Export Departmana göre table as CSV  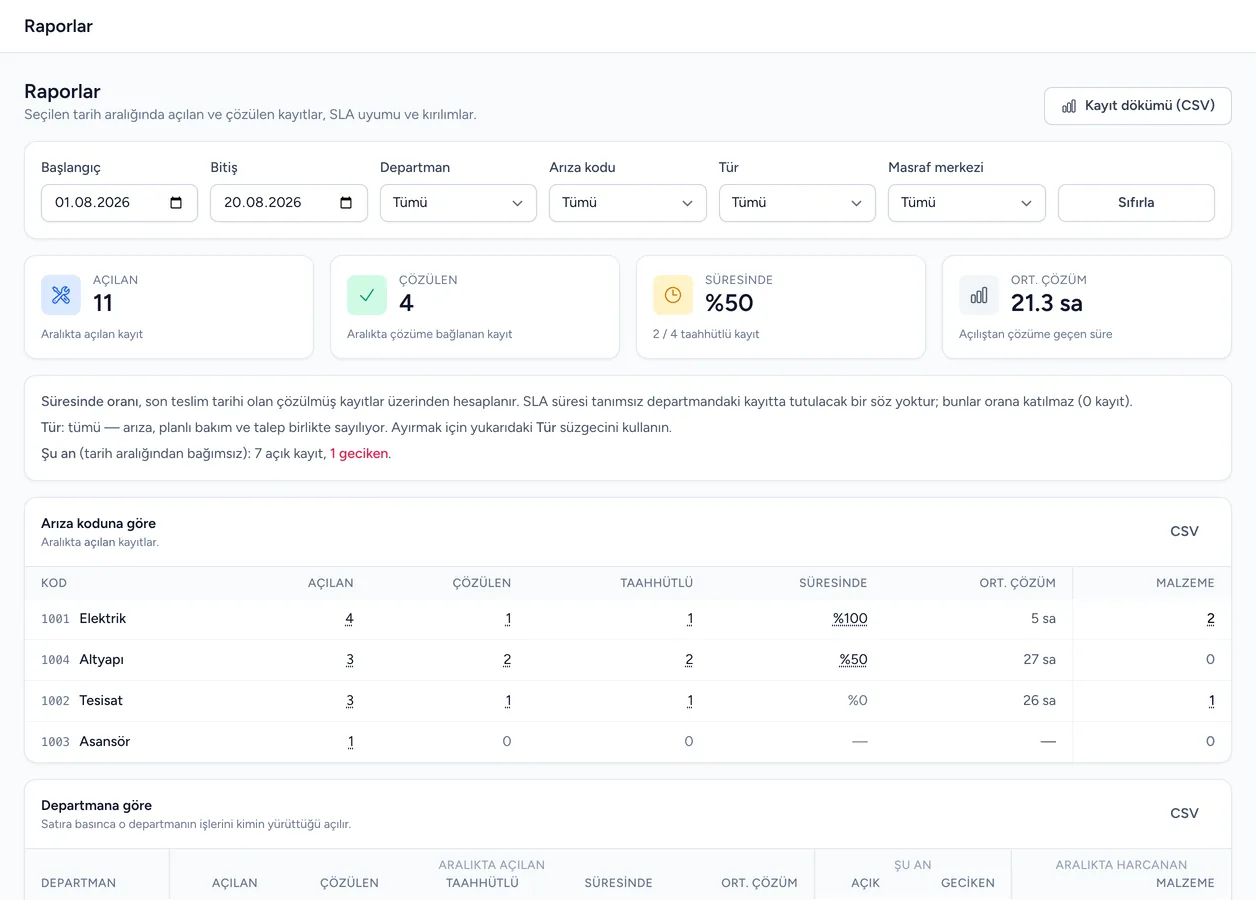tap(1184, 814)
